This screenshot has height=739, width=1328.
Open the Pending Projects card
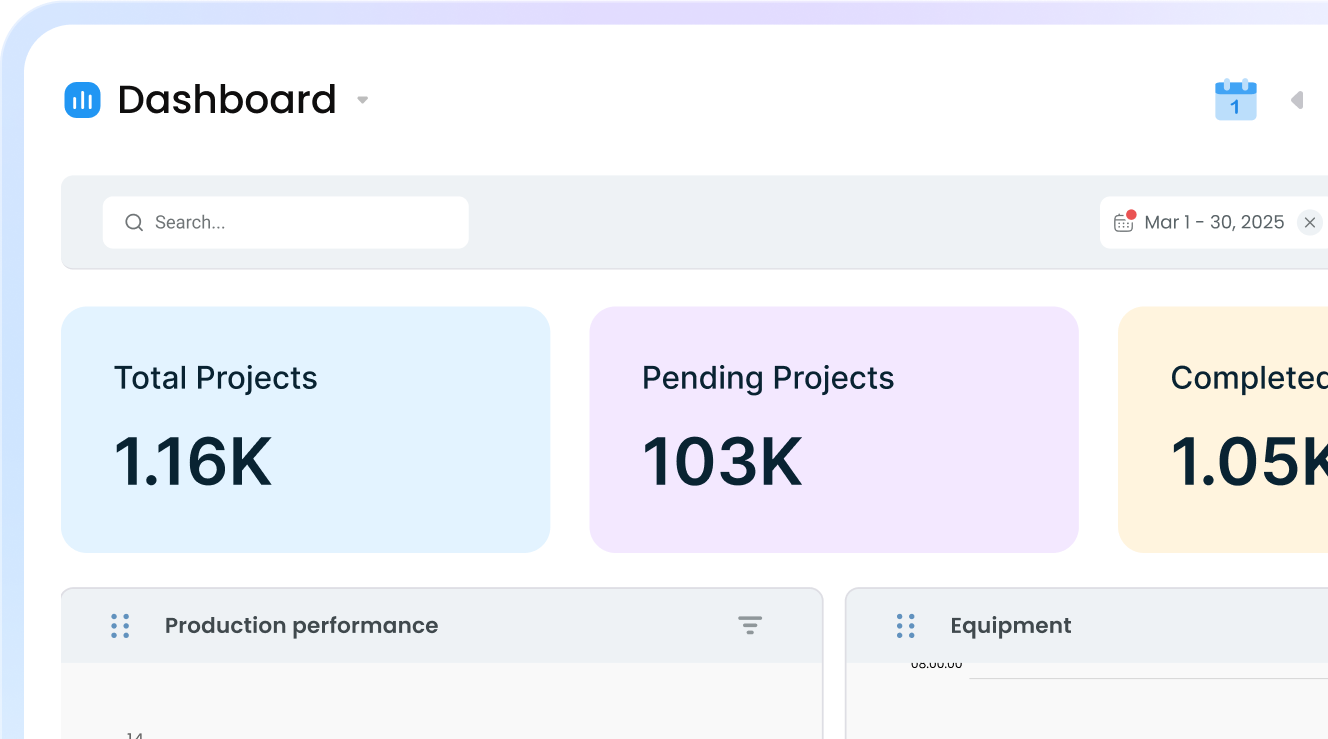click(834, 430)
